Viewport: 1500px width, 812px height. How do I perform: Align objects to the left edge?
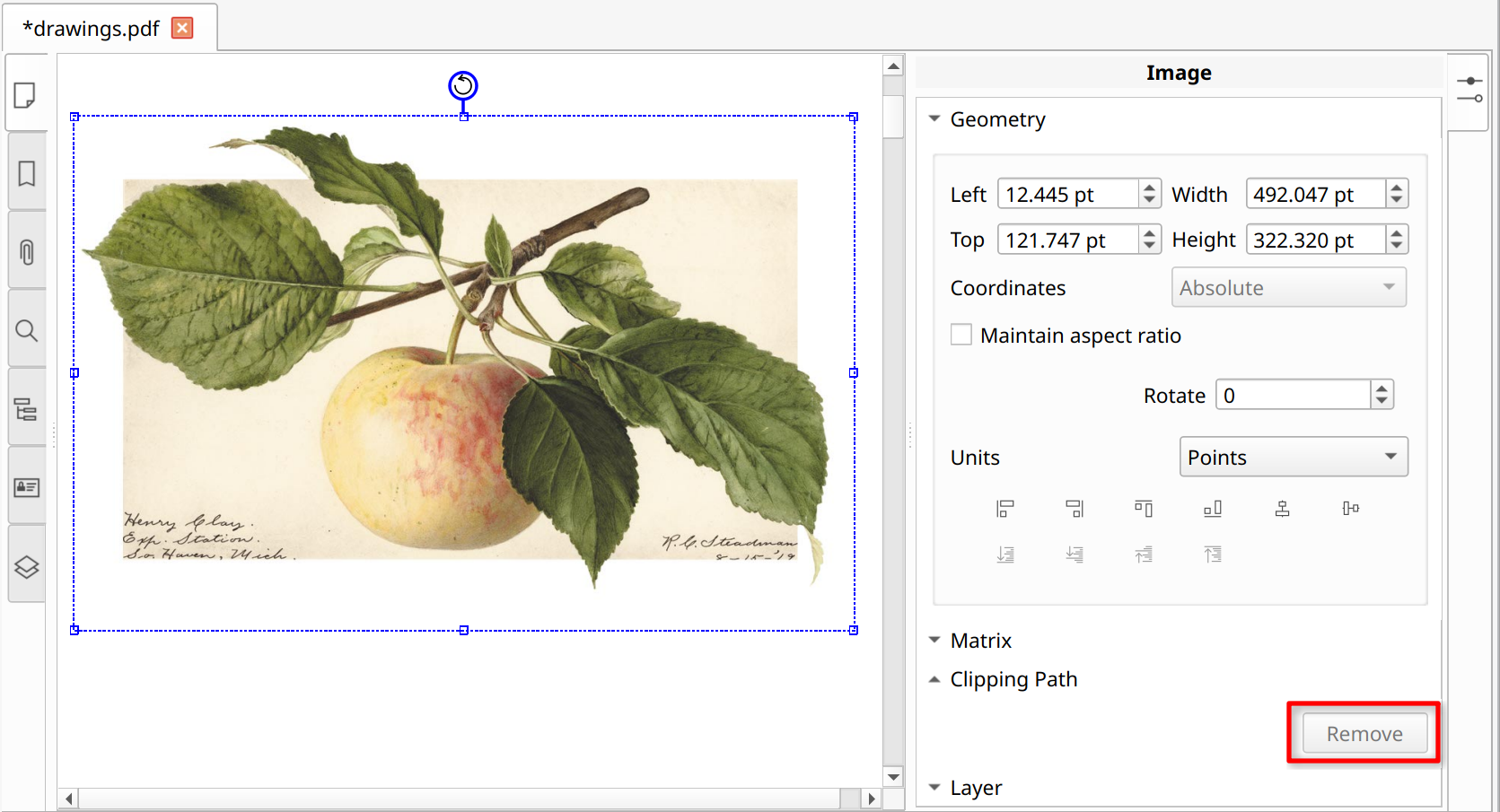point(1005,509)
